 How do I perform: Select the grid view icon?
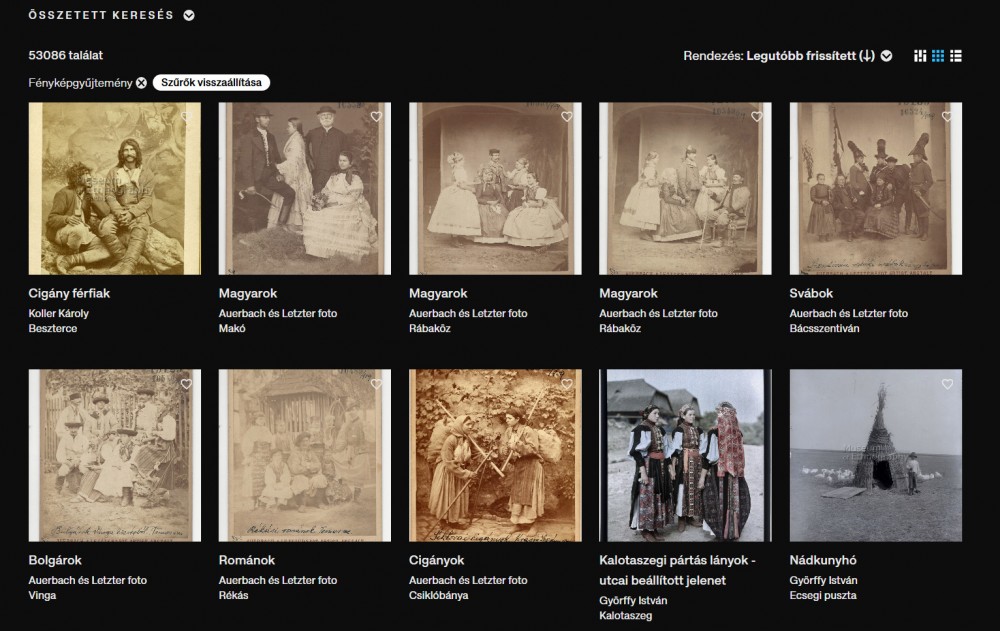[938, 56]
